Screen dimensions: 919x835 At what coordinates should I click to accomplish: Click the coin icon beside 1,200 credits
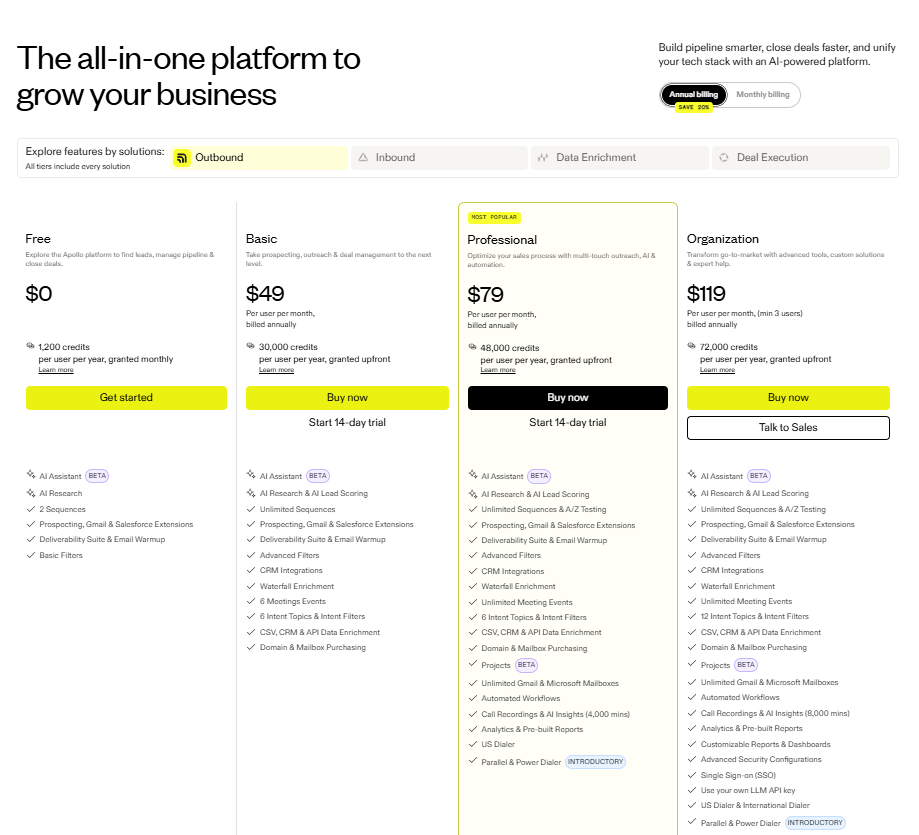point(30,347)
